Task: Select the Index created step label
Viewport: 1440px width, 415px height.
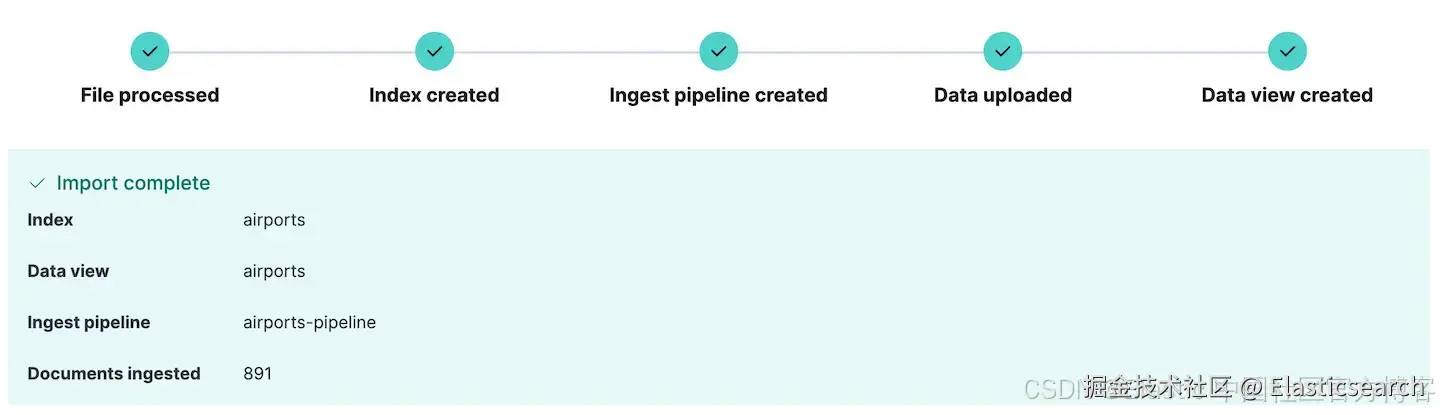Action: click(x=434, y=95)
